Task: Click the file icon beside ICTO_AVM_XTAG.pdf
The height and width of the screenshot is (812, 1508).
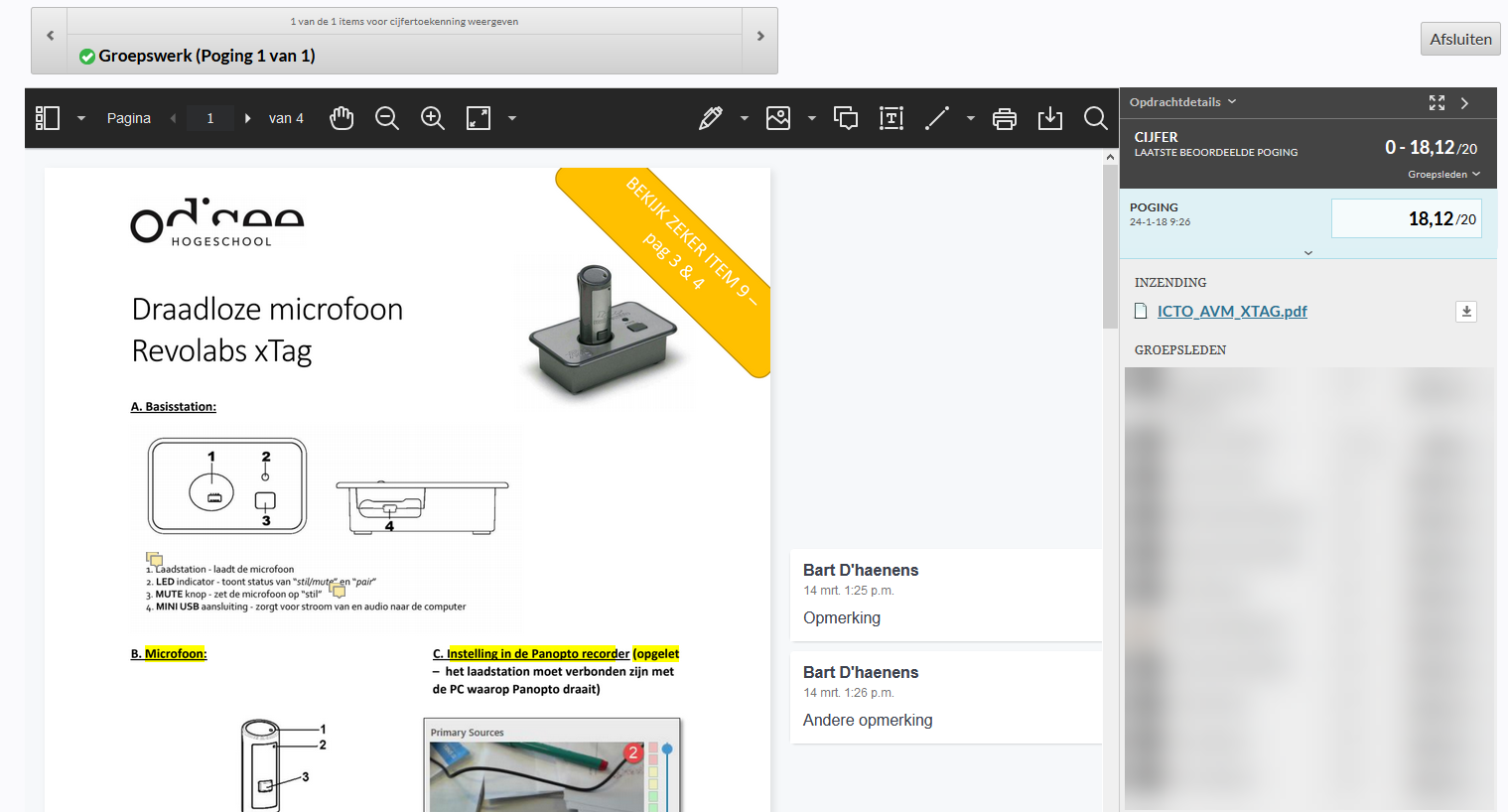Action: tap(1141, 312)
